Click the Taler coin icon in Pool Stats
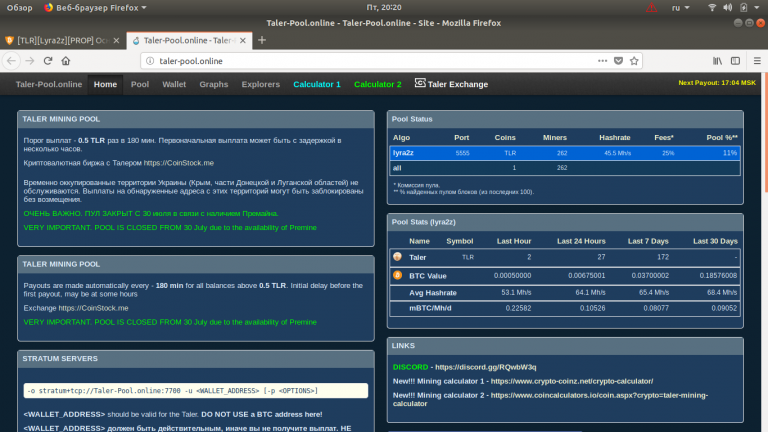The width and height of the screenshot is (768, 432). pos(397,257)
